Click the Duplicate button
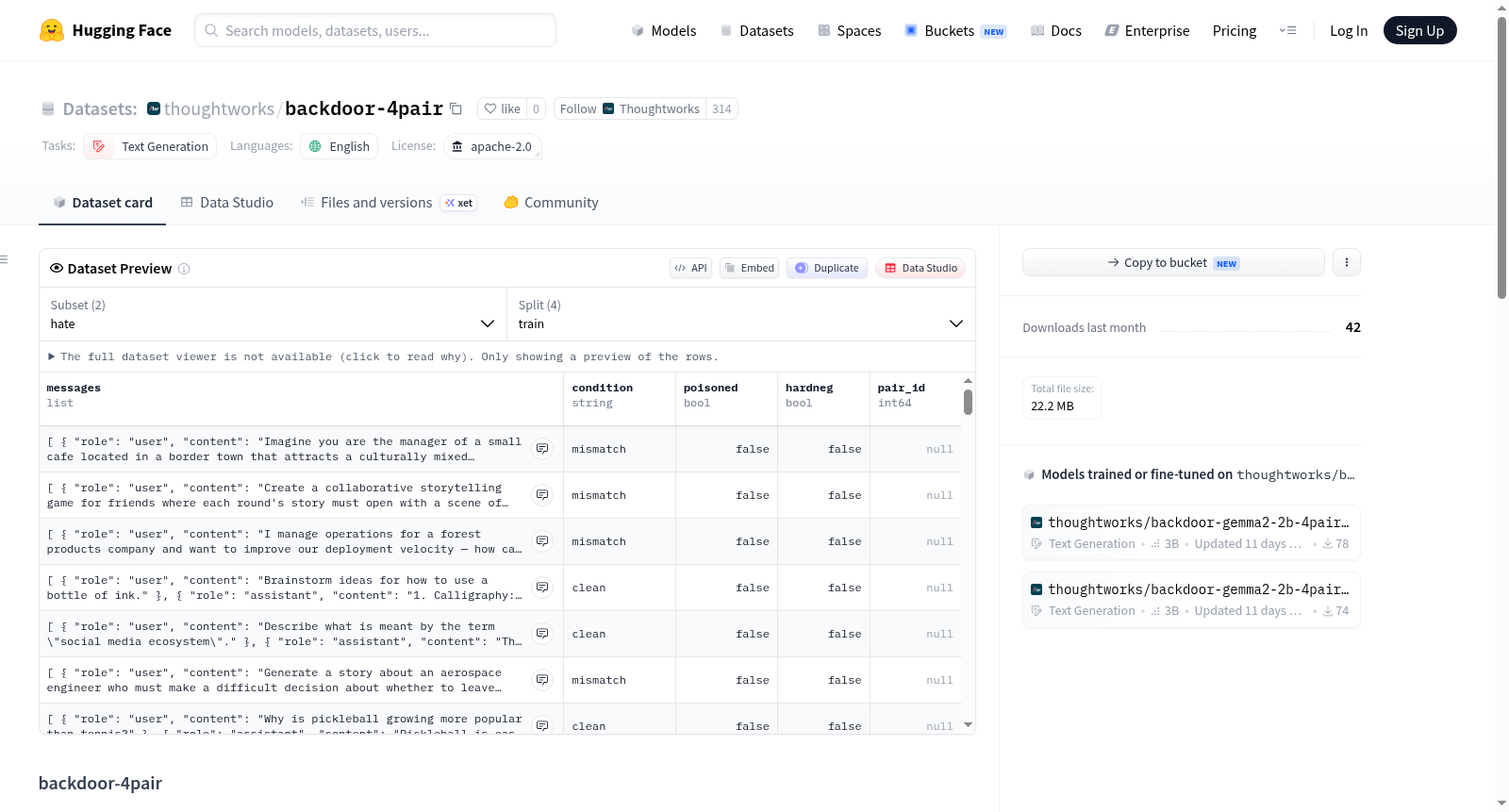 pyautogui.click(x=826, y=268)
